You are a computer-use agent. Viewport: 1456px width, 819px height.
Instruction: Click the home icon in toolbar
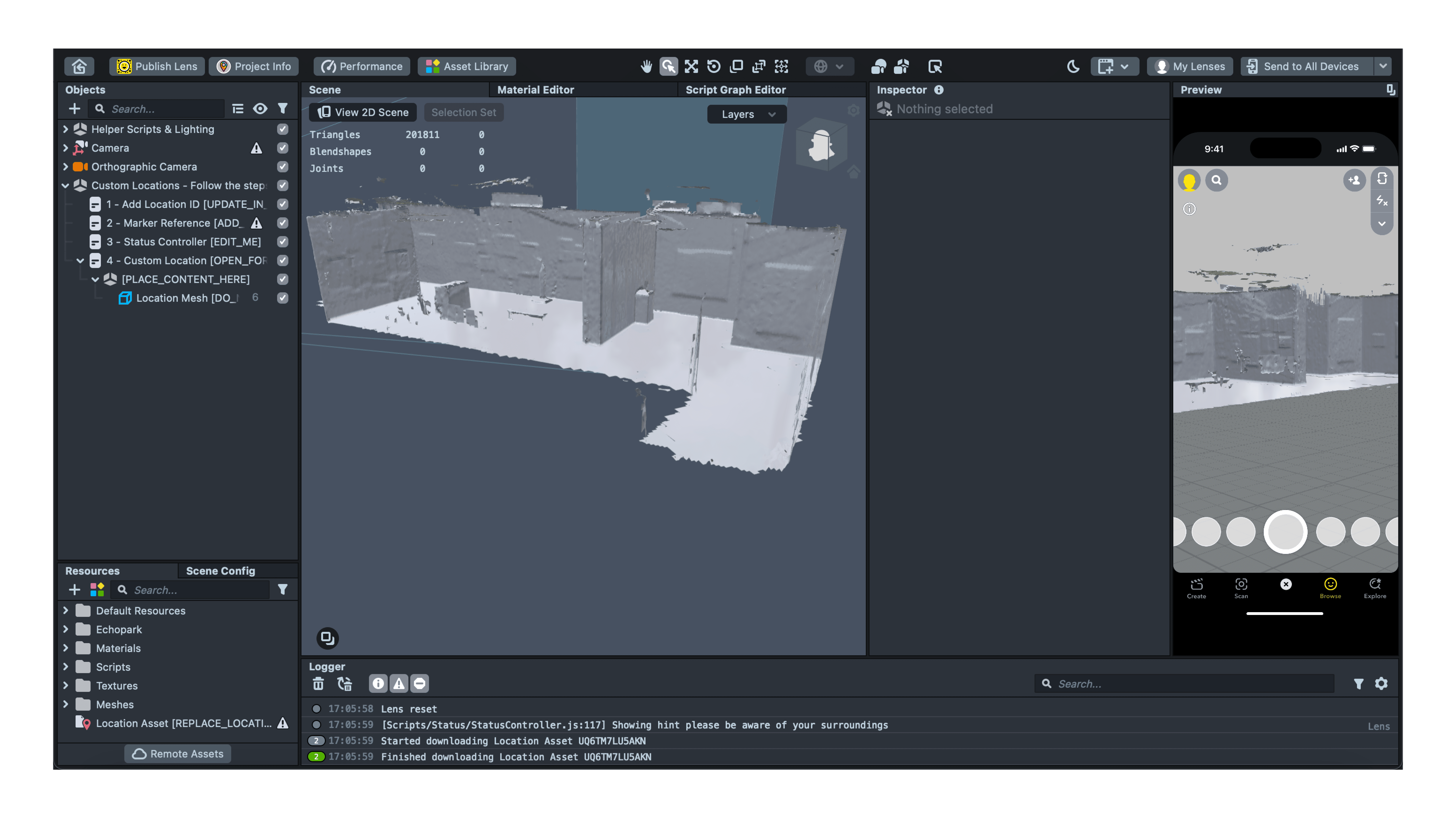click(79, 66)
